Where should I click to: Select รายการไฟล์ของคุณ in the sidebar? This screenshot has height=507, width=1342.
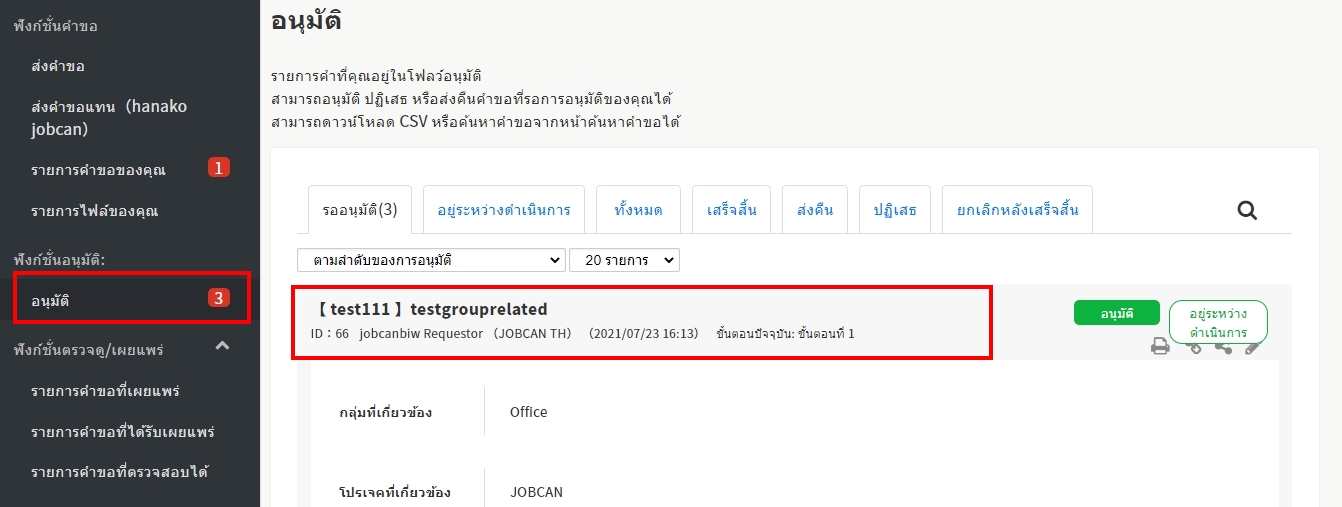[94, 211]
